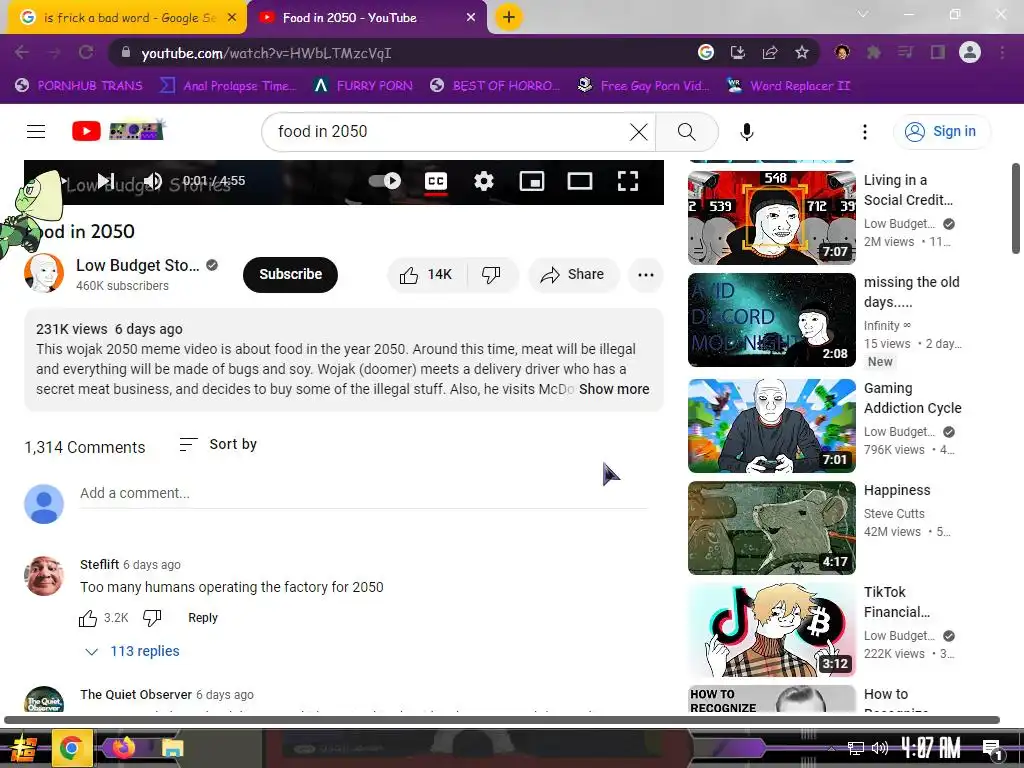Open a new browser tab
The width and height of the screenshot is (1024, 768).
tap(509, 17)
